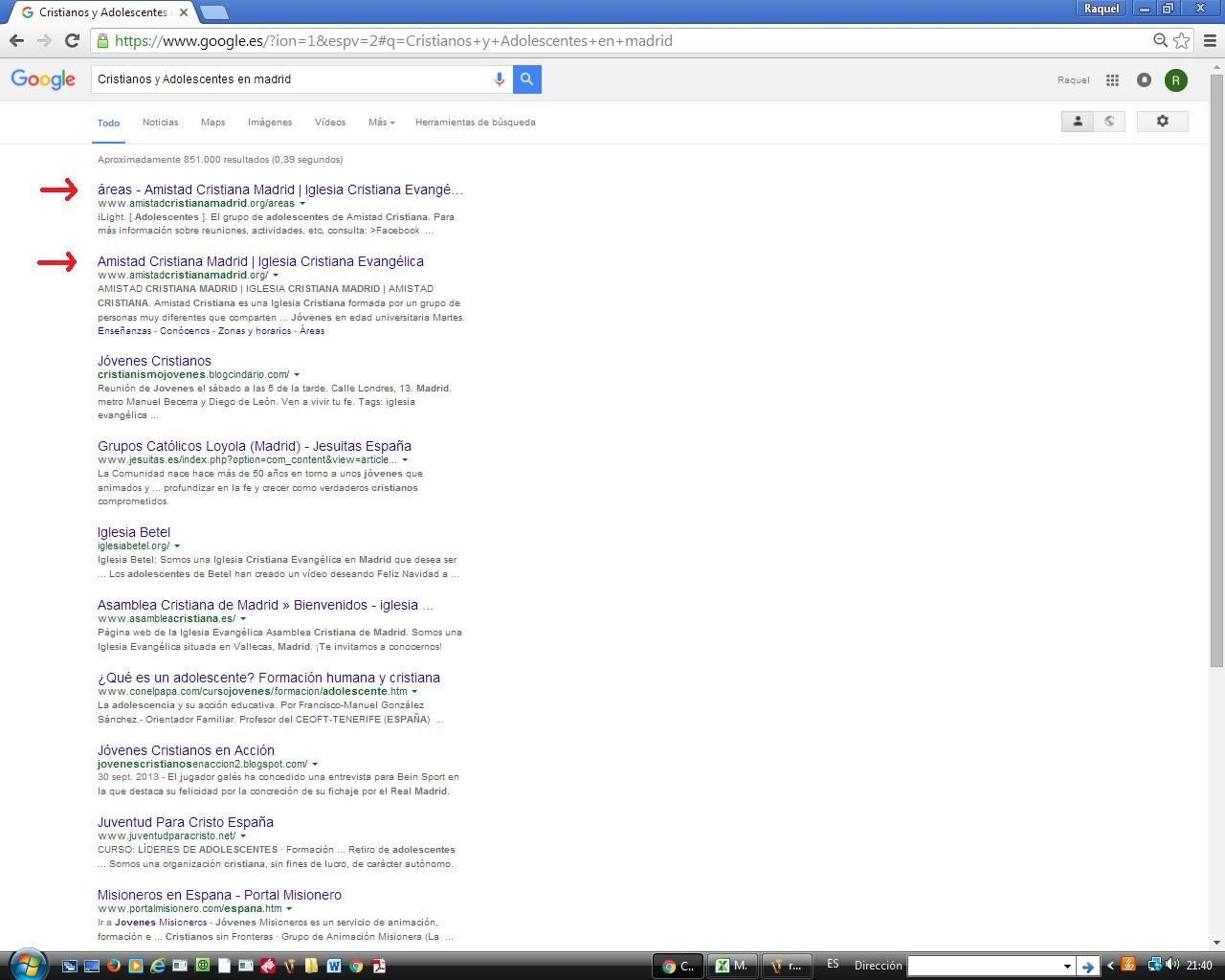Toggle private results person icon
1225x980 pixels.
pos(1078,122)
